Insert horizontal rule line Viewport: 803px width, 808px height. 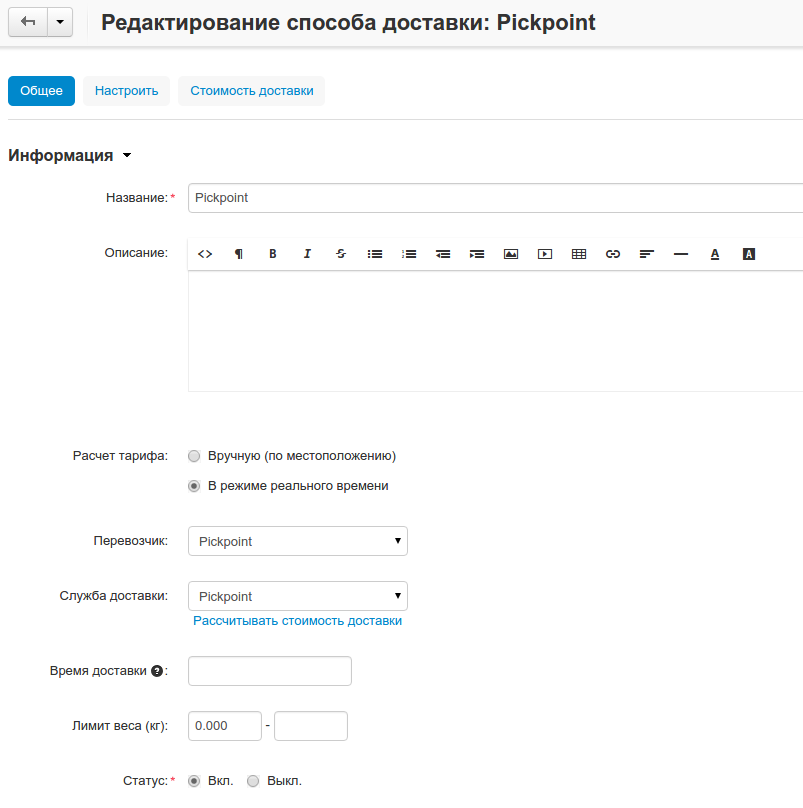[x=681, y=254]
